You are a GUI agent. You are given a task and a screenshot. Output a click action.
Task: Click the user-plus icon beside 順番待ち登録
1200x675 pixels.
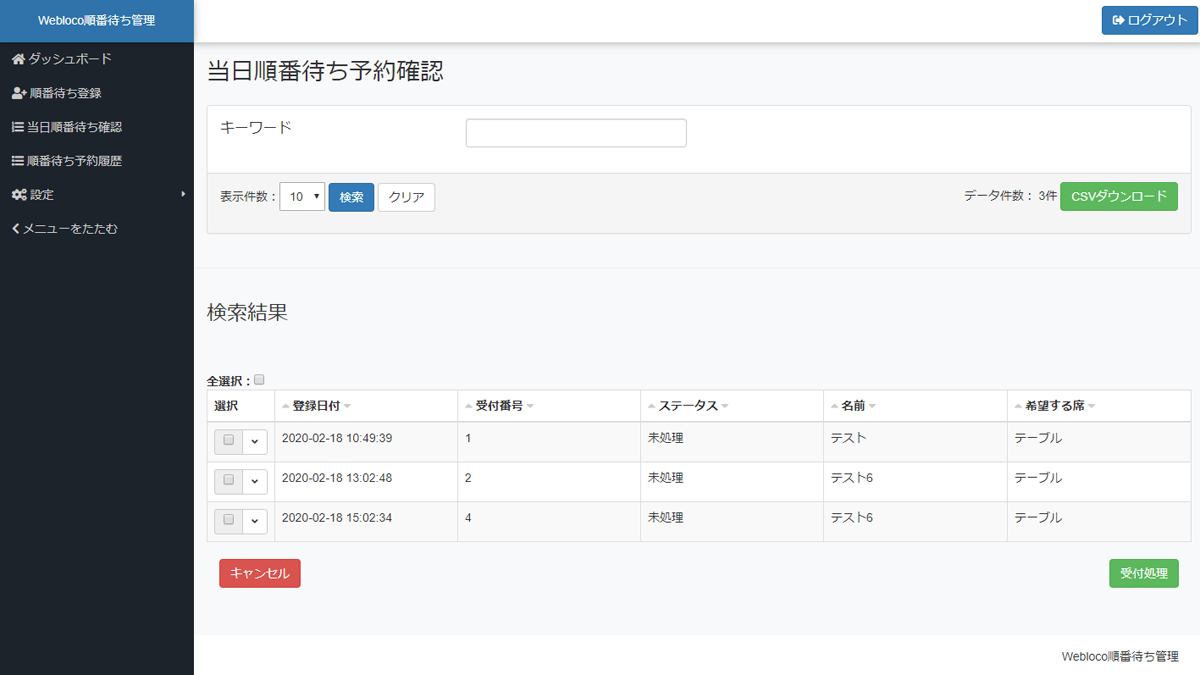19,93
